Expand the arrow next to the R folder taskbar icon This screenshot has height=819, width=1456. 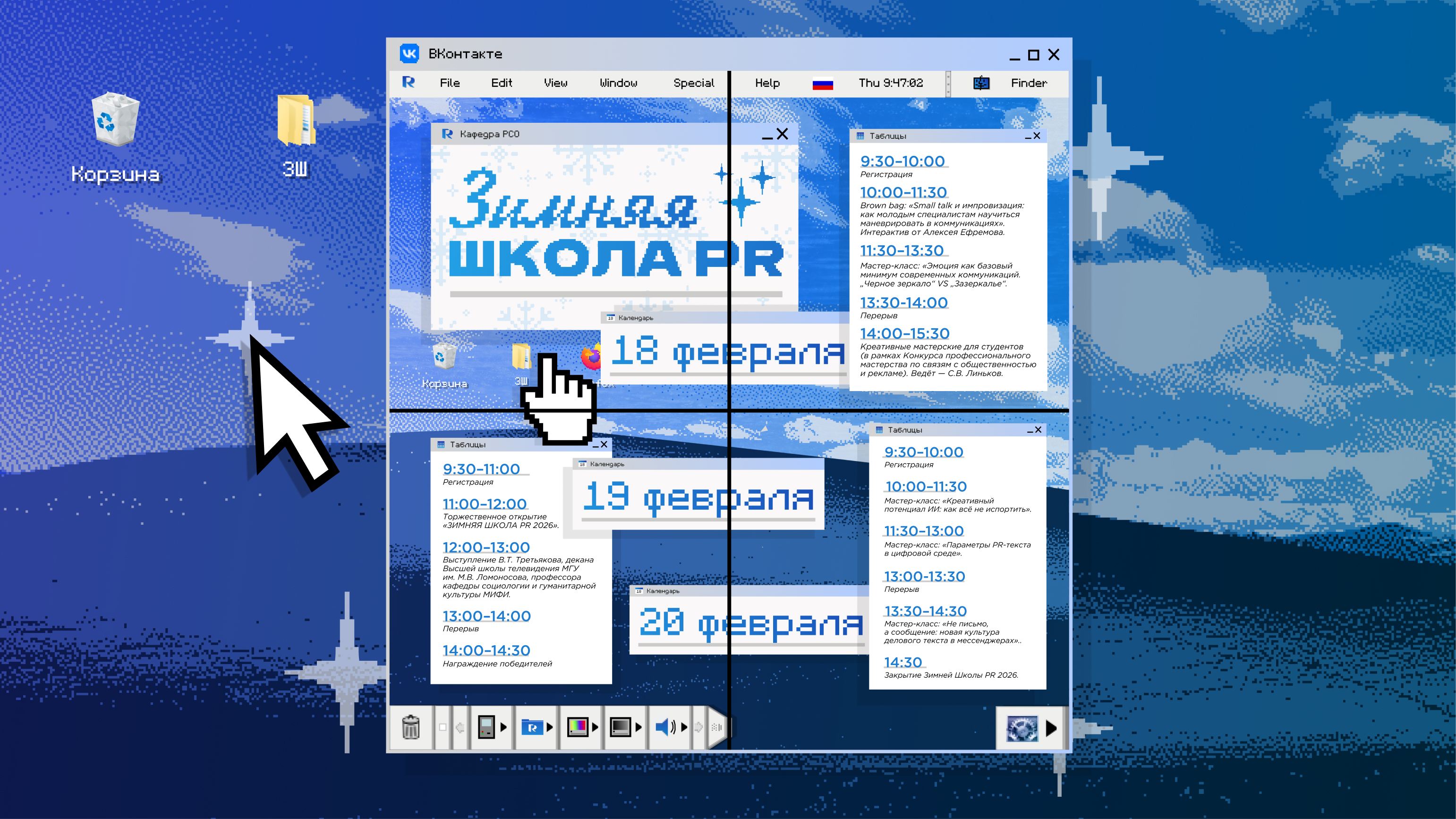(551, 727)
